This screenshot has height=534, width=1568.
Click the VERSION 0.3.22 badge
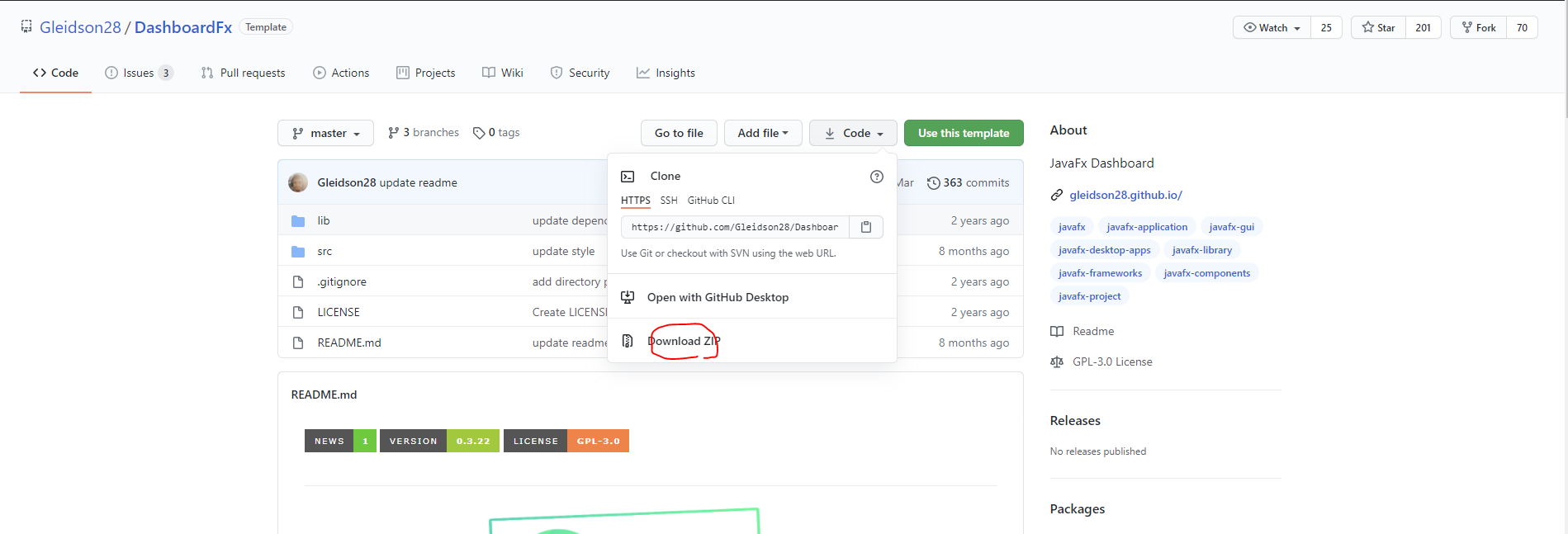pos(439,441)
